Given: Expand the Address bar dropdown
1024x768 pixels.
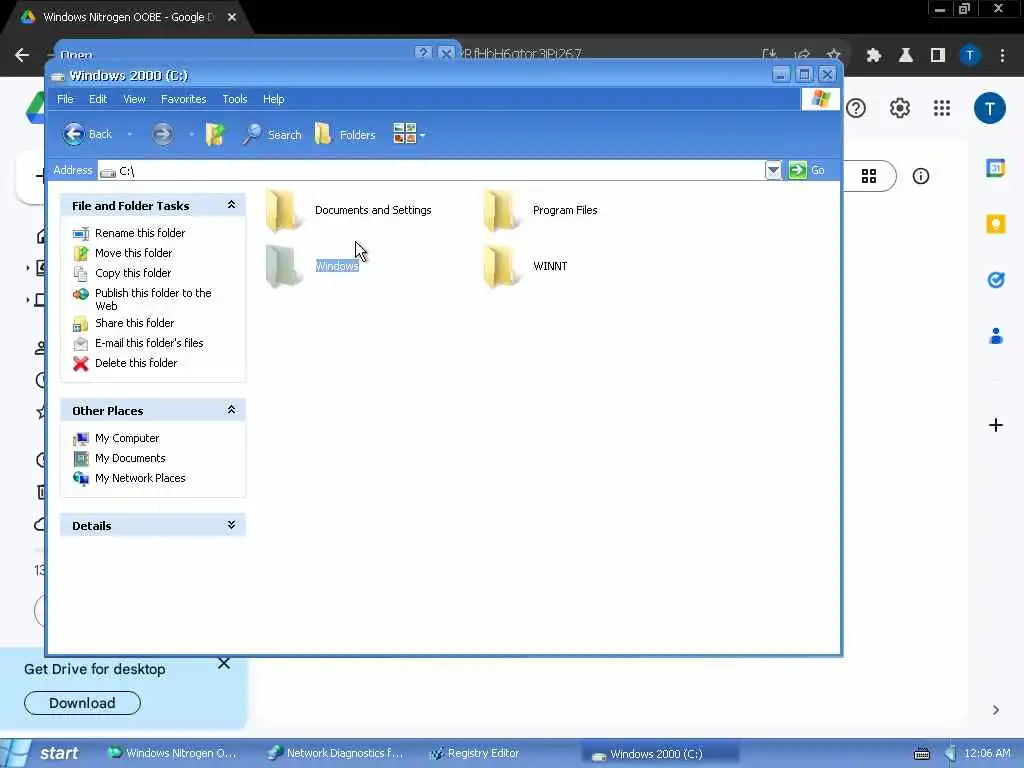Looking at the screenshot, I should [773, 170].
